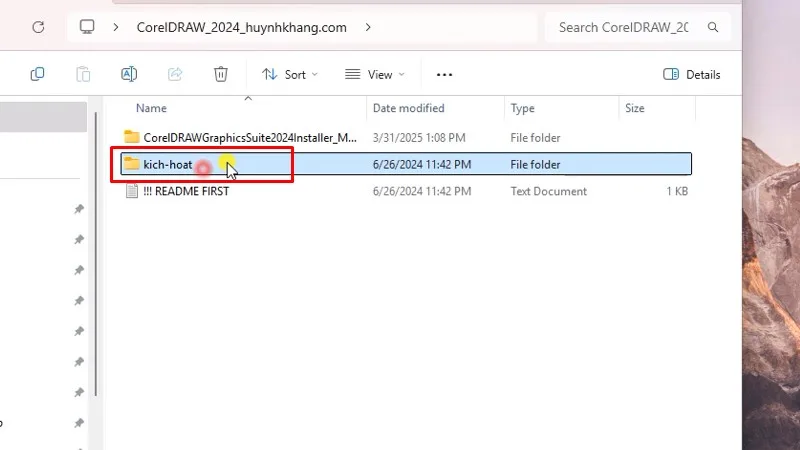The width and height of the screenshot is (800, 450).
Task: Open the Sort dropdown
Action: tap(289, 74)
